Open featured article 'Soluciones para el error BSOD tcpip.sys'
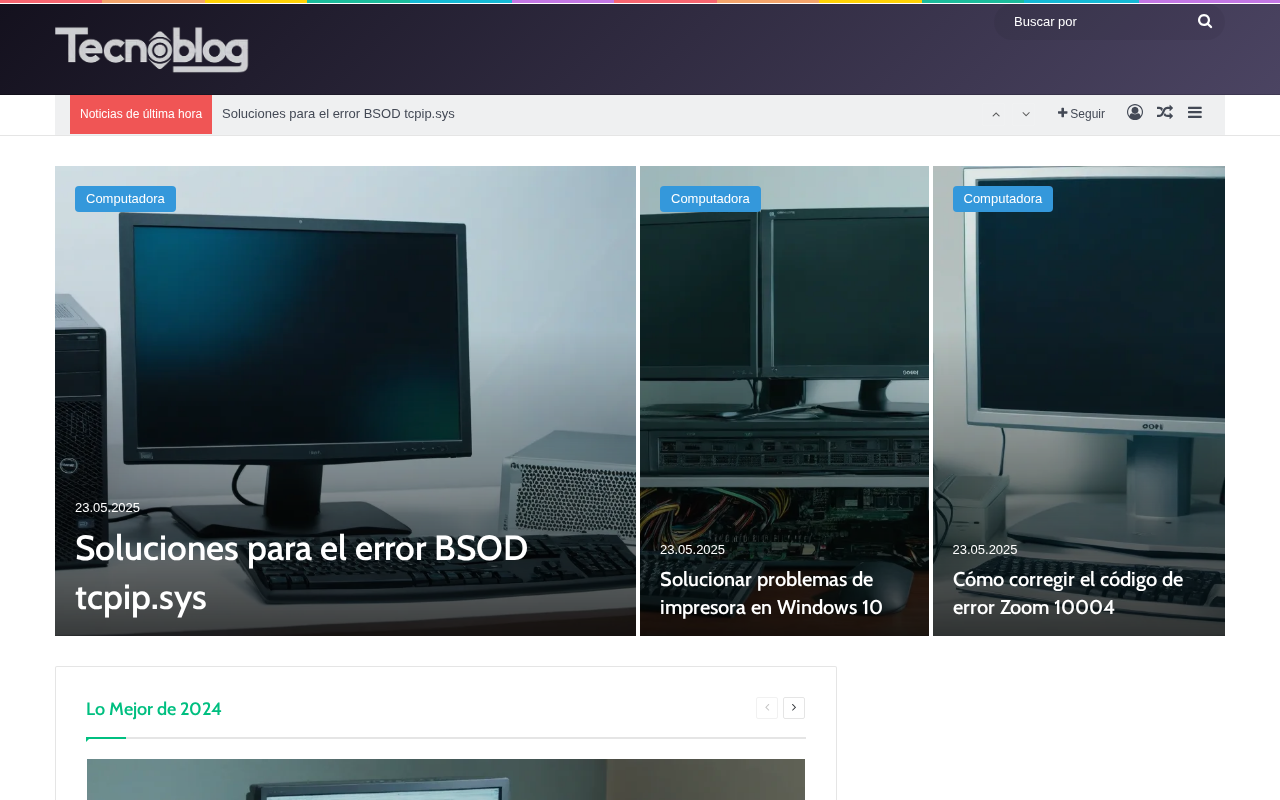Viewport: 1280px width, 800px height. 301,572
